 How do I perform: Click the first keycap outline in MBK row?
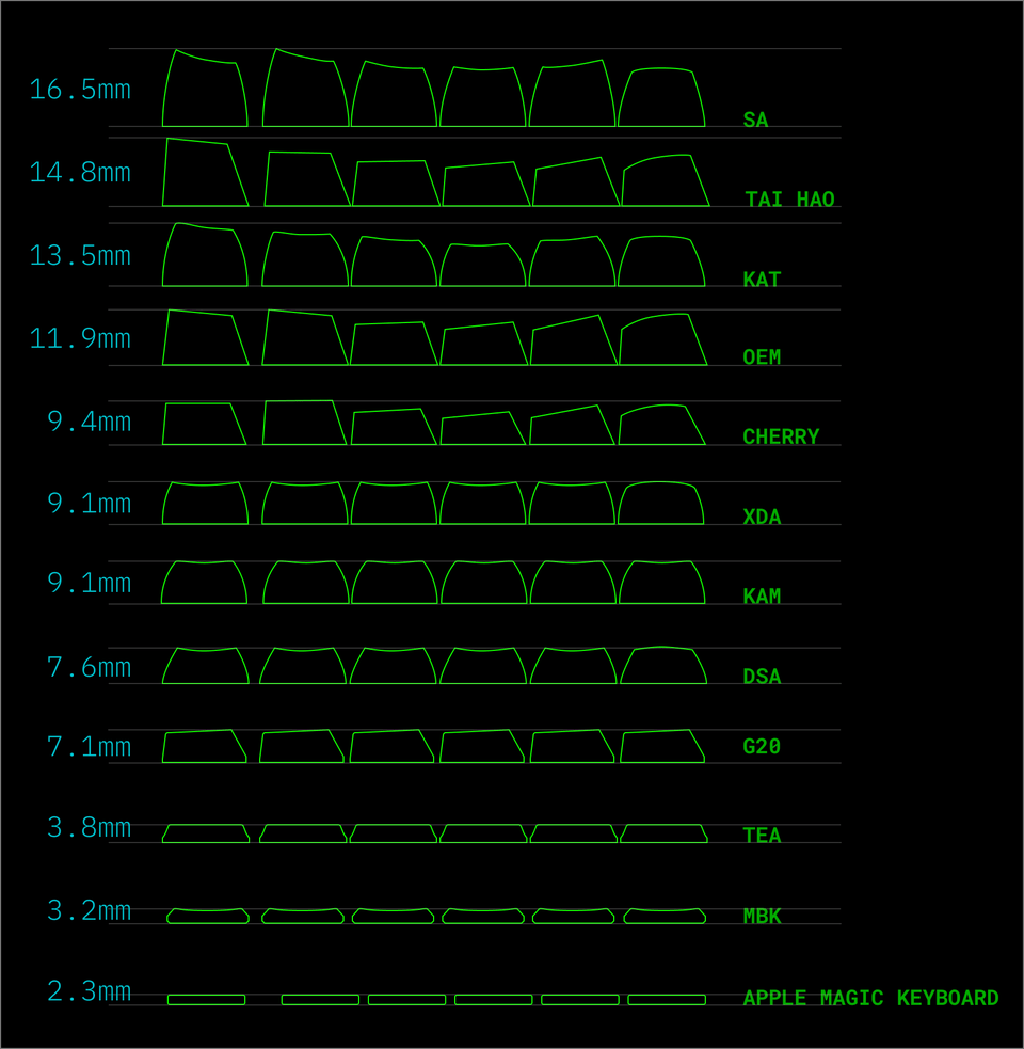pyautogui.click(x=208, y=916)
